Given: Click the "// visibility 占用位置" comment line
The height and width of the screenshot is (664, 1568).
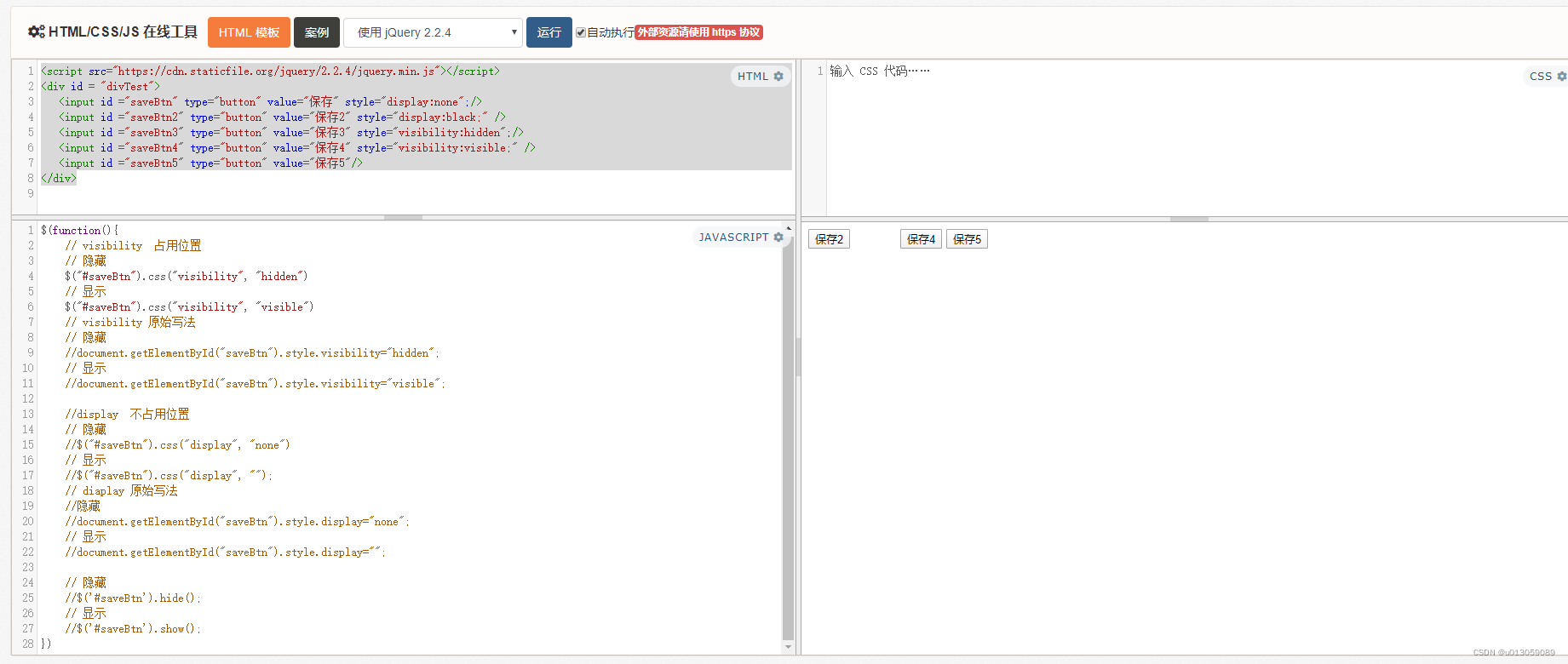Looking at the screenshot, I should (x=133, y=246).
